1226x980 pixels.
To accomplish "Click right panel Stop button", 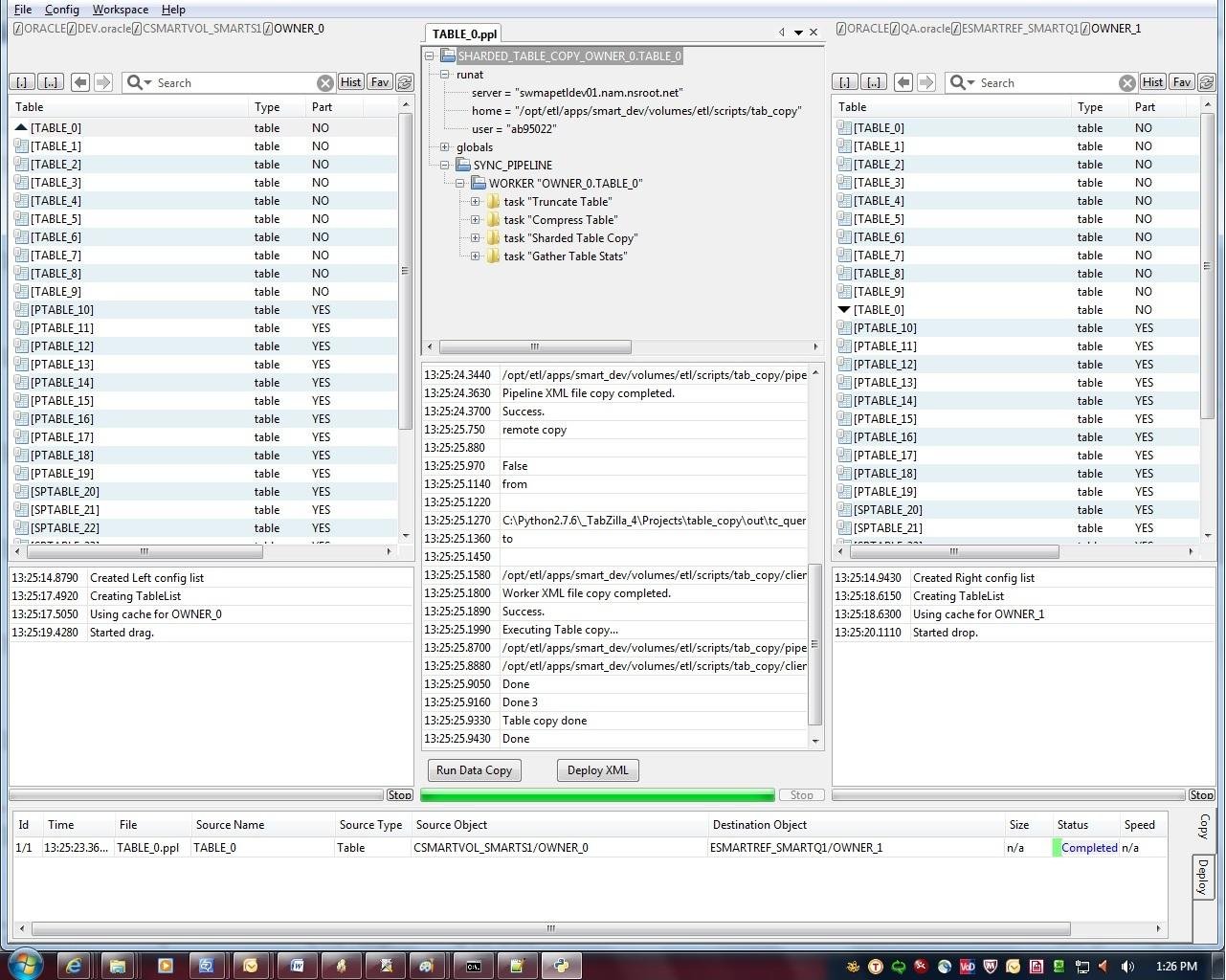I will tap(1201, 795).
